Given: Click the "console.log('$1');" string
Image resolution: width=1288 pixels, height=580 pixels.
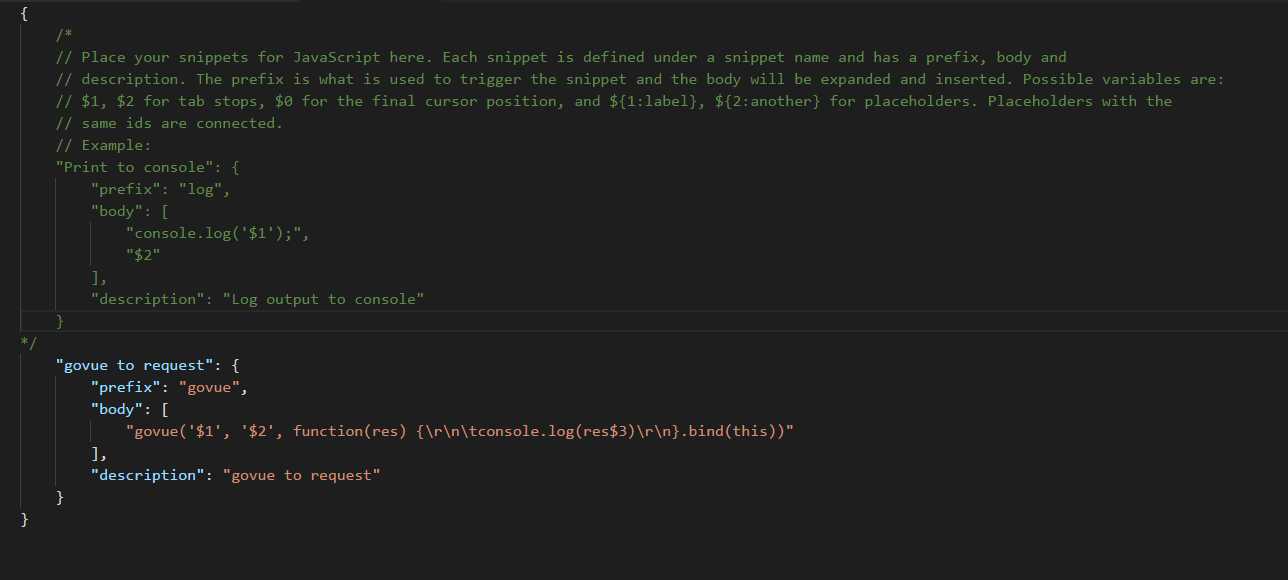Looking at the screenshot, I should coord(213,233).
